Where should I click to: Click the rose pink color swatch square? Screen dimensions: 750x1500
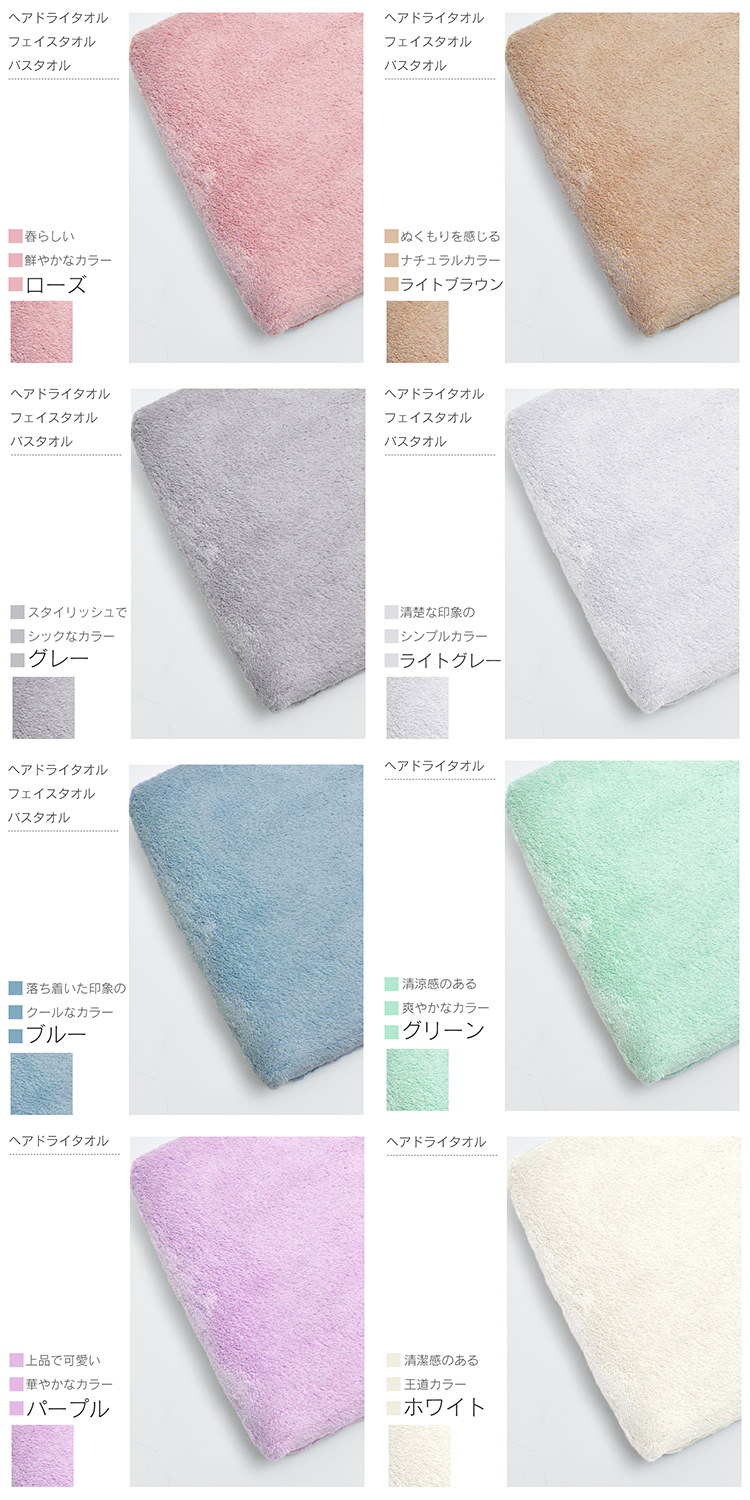point(42,332)
